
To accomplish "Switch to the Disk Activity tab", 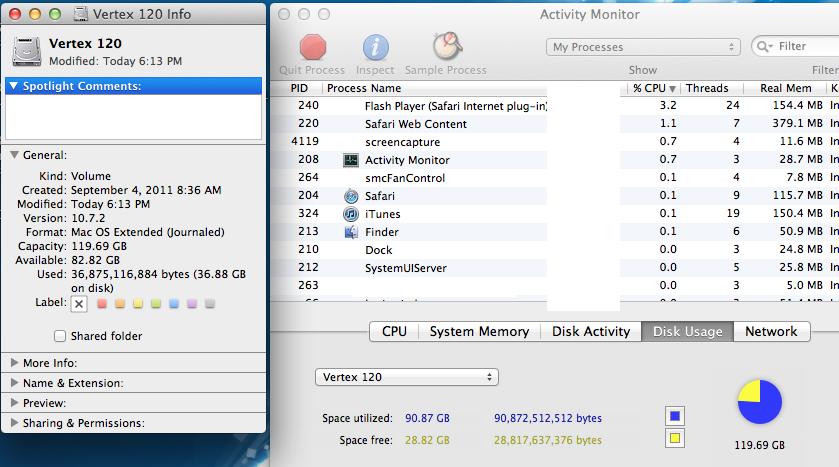I will [x=591, y=331].
